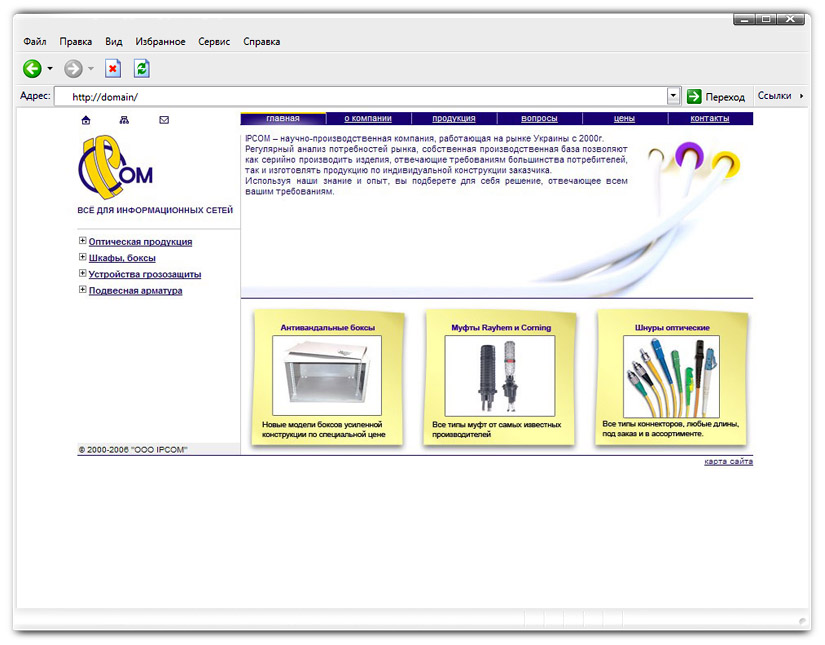Open the sitemap icon in the header
The height and width of the screenshot is (645, 825).
[x=124, y=119]
